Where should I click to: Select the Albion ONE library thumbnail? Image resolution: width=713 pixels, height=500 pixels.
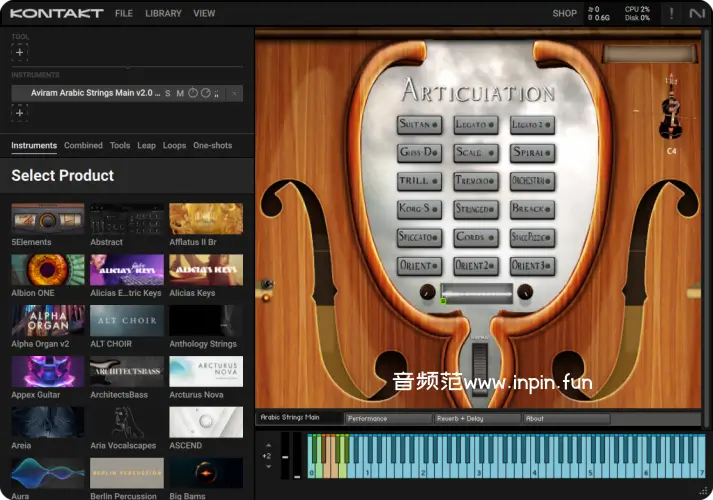point(47,270)
